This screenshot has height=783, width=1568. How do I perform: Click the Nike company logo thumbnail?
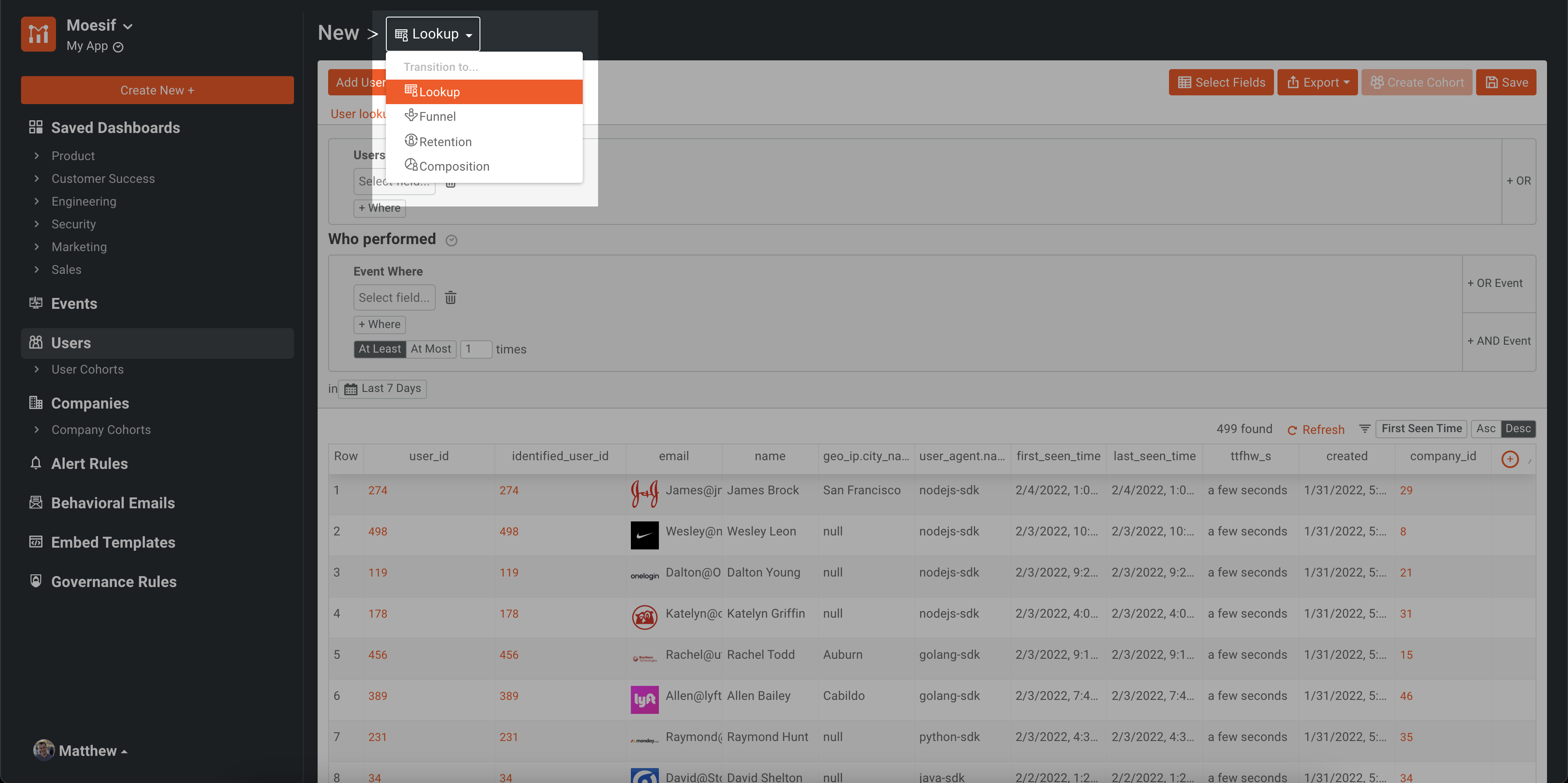click(644, 535)
